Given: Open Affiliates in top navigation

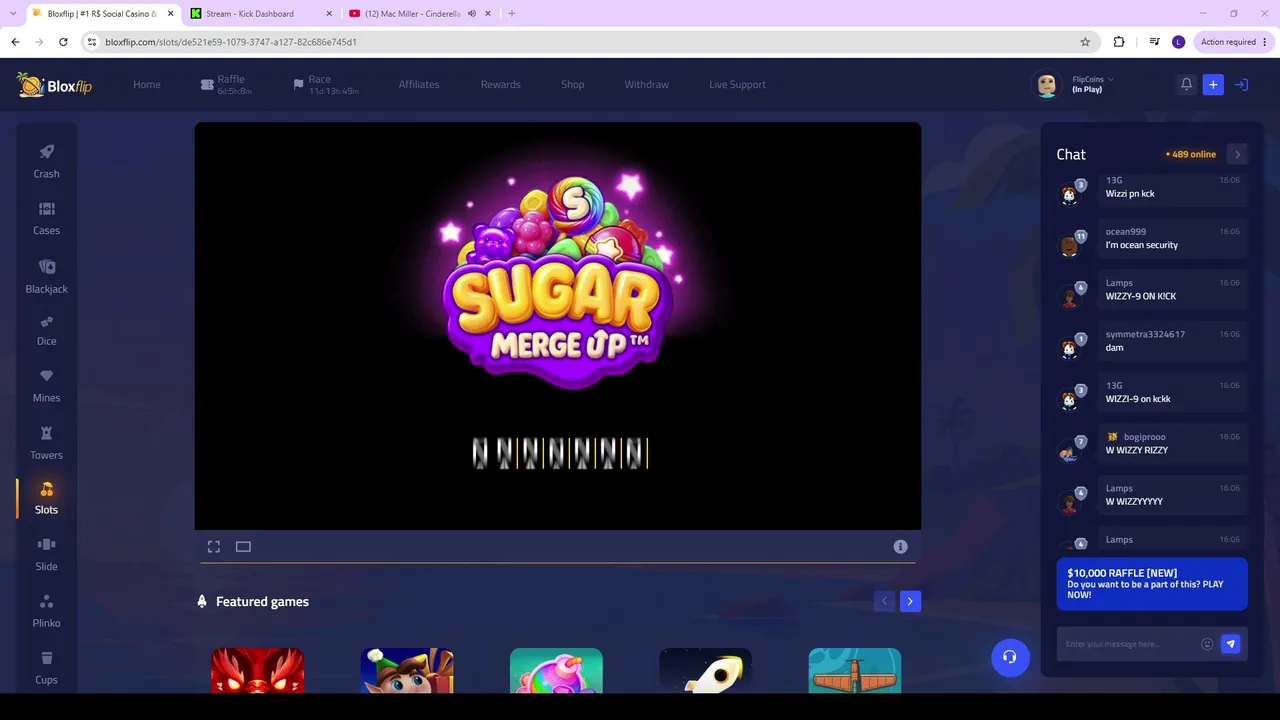Looking at the screenshot, I should (x=419, y=85).
